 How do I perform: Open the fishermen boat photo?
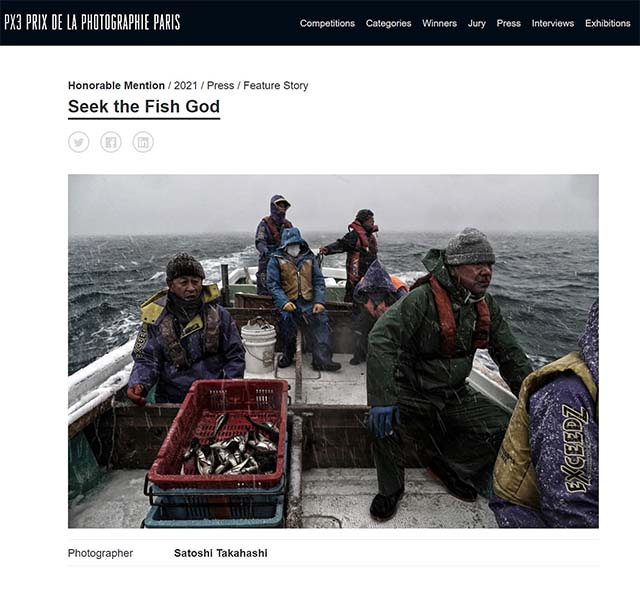pos(333,351)
